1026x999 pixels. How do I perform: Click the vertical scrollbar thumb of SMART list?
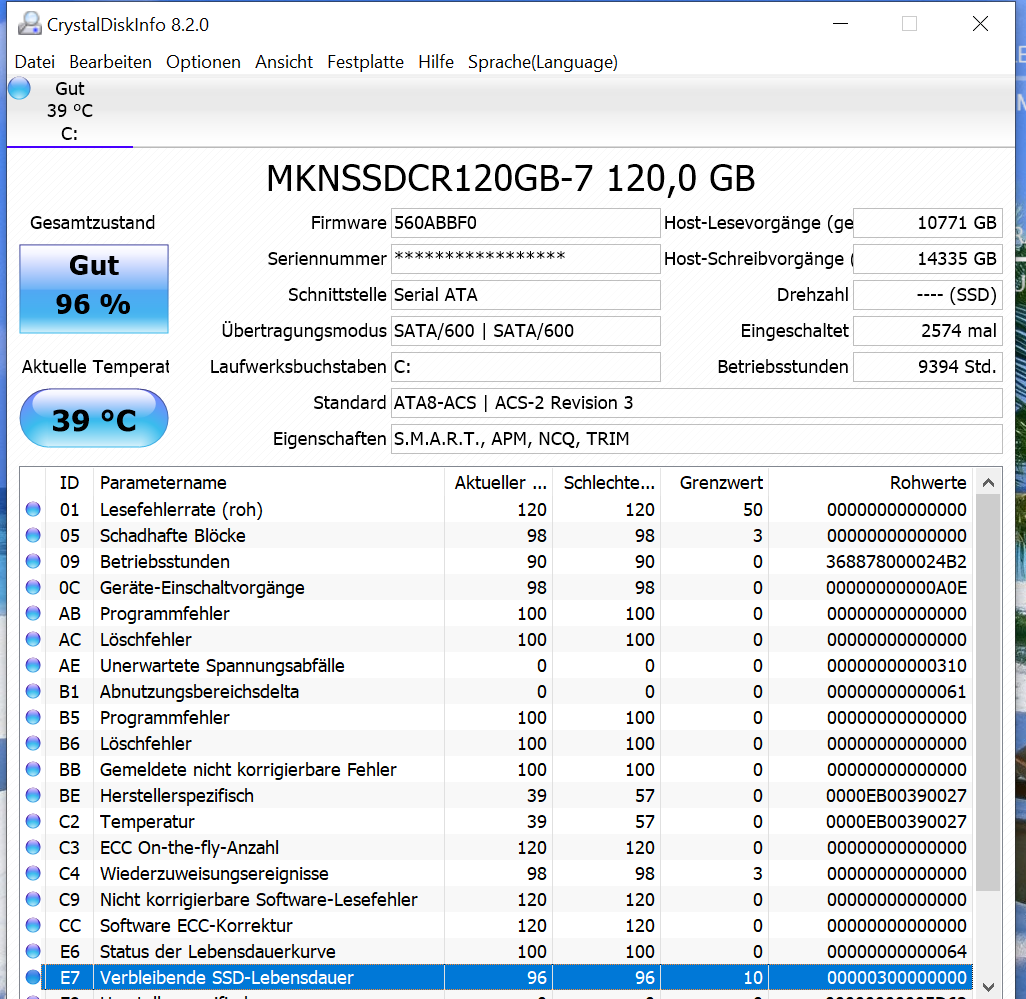coord(988,693)
